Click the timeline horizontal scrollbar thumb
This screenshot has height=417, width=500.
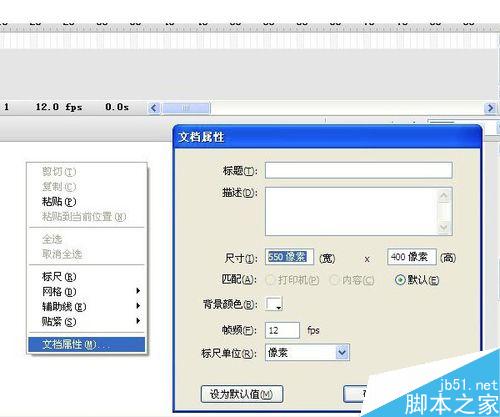coord(186,108)
